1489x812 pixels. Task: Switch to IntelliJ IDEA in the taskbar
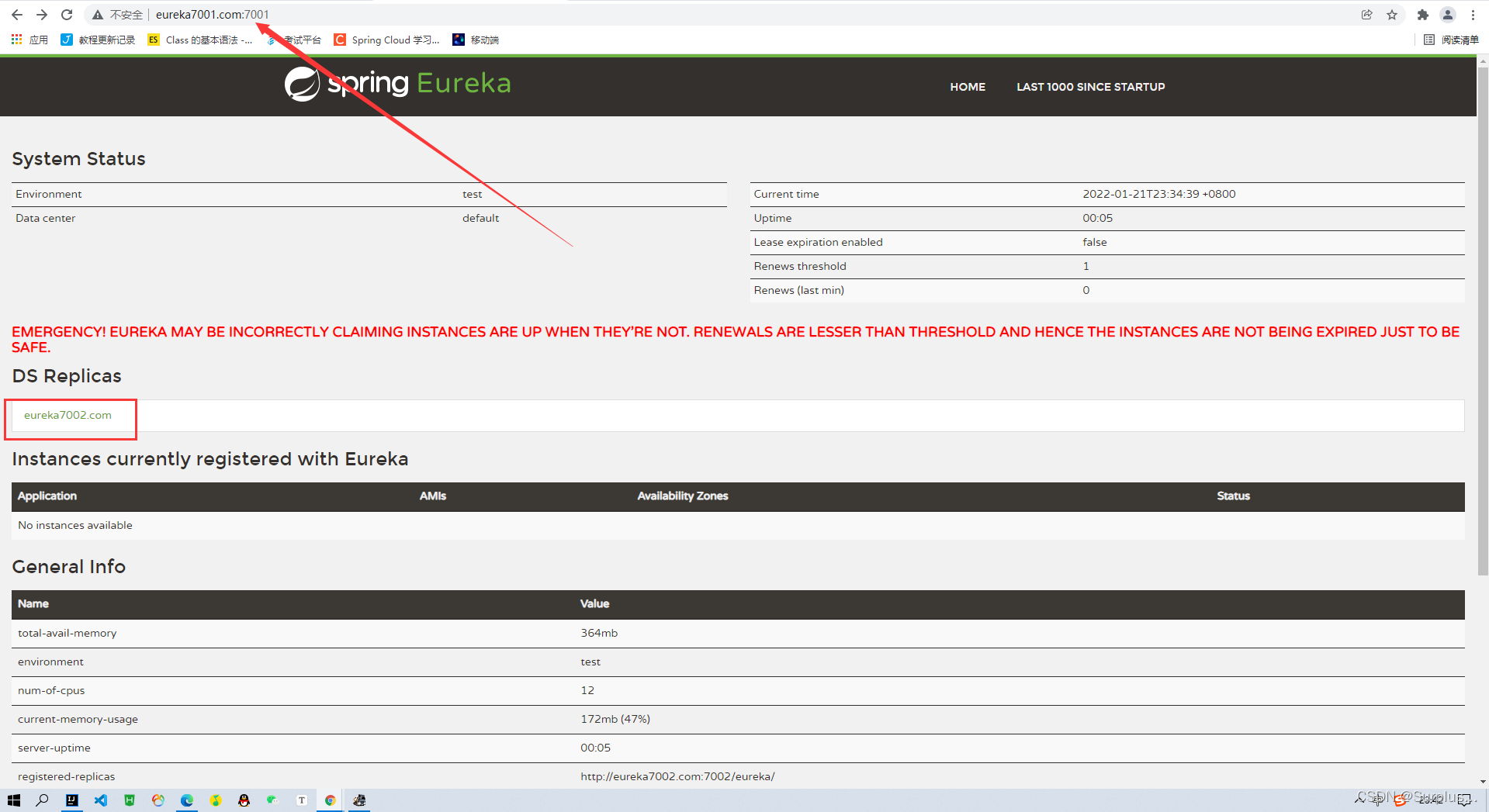[x=72, y=800]
